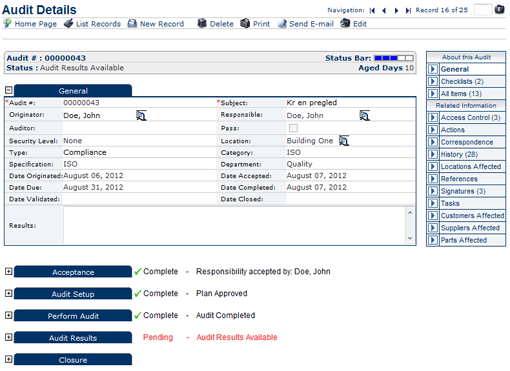Click the Edit icon
This screenshot has height=371, width=510.
point(345,23)
